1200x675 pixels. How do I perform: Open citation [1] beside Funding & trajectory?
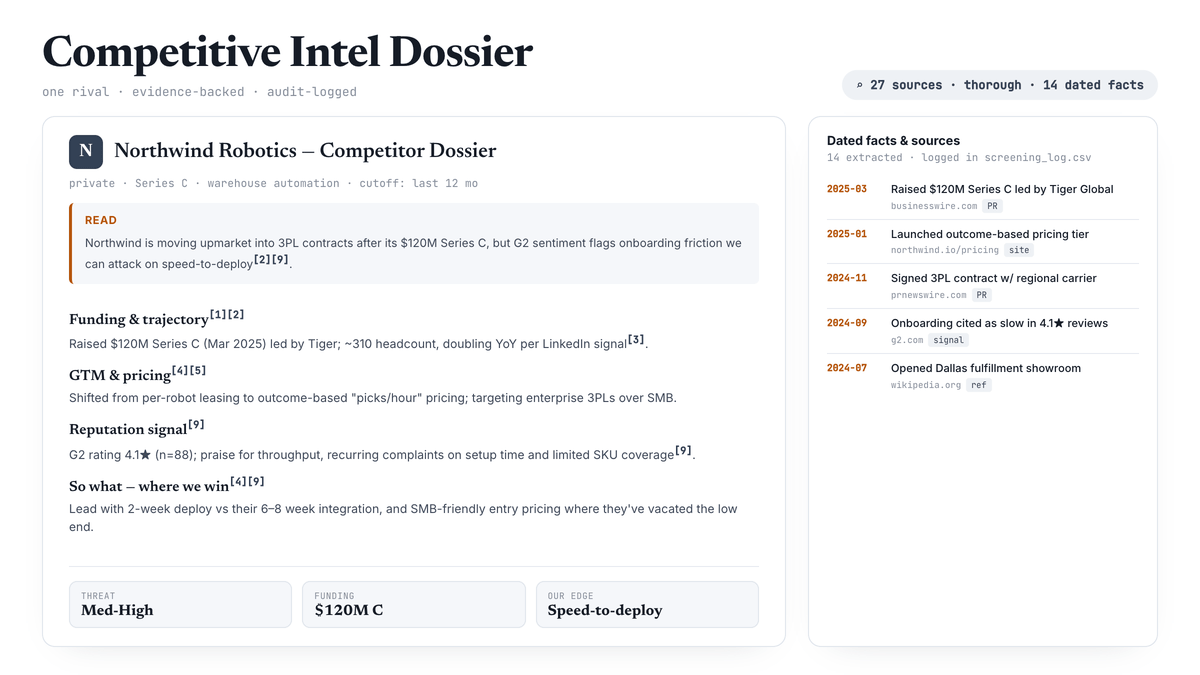pyautogui.click(x=218, y=315)
